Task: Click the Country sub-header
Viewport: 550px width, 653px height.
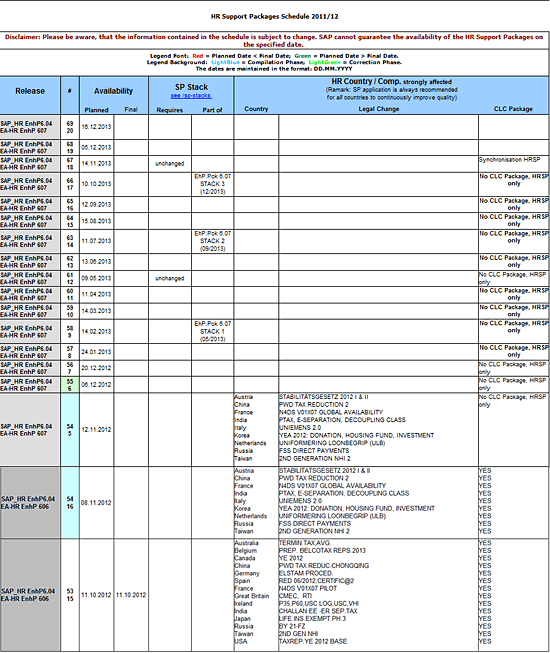Action: 256,109
